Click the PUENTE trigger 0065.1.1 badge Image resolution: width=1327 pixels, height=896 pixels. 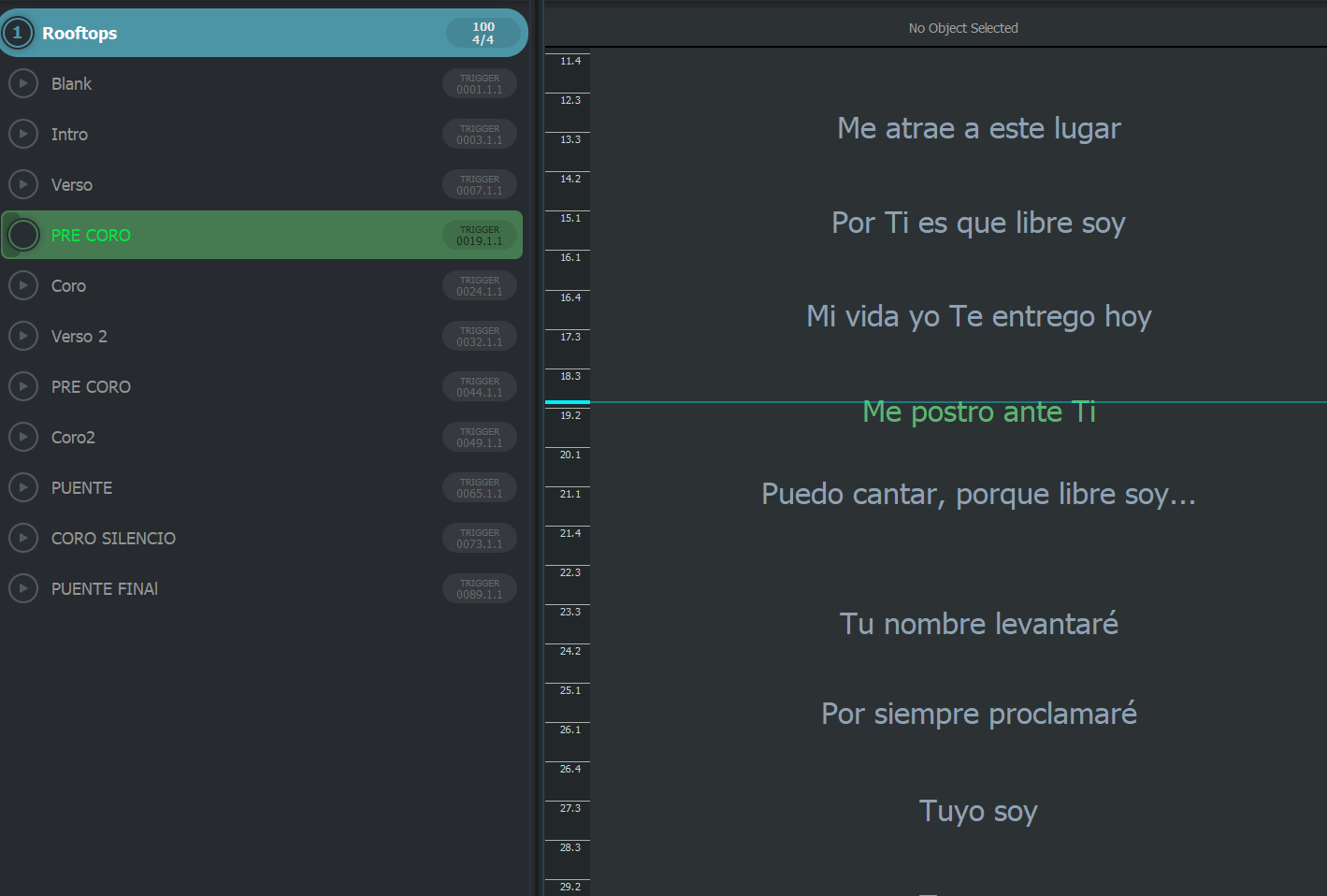tap(479, 488)
